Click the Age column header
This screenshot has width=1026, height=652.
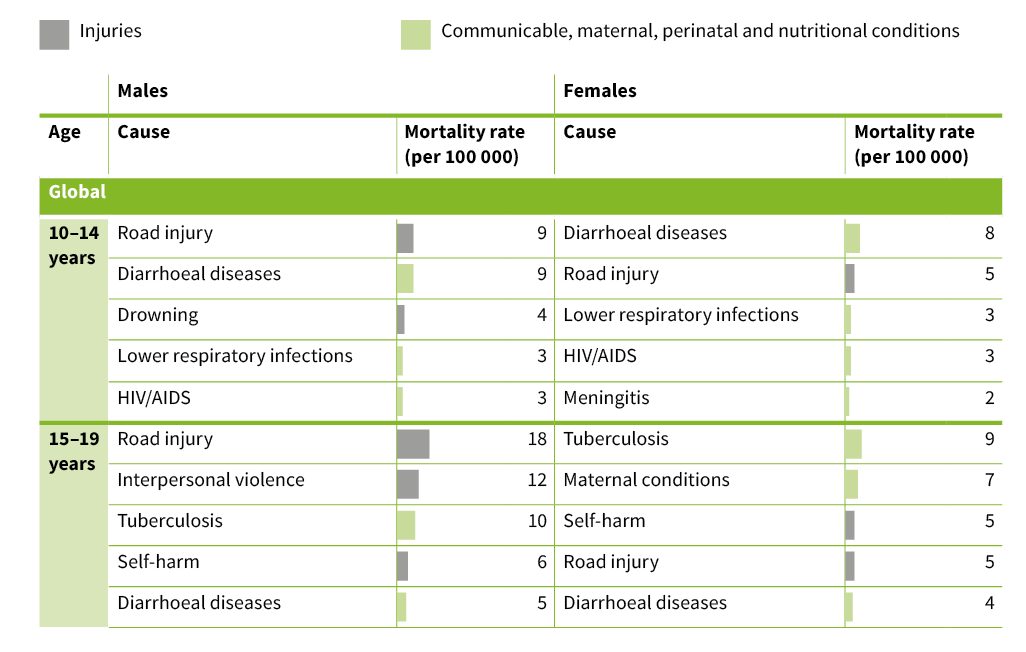tap(65, 132)
